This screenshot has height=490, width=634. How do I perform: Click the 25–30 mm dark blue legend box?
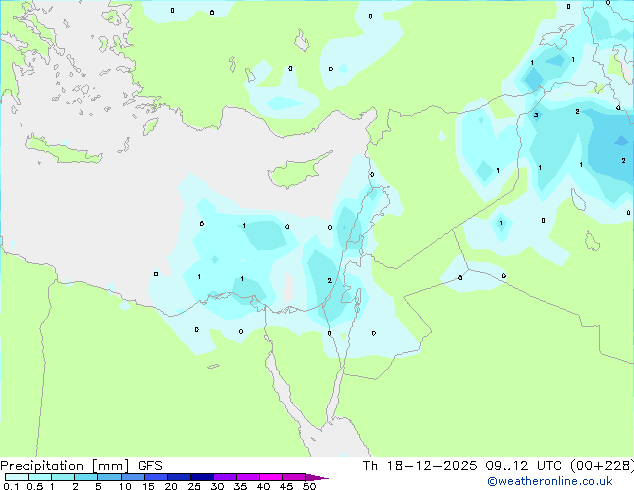pyautogui.click(x=201, y=477)
